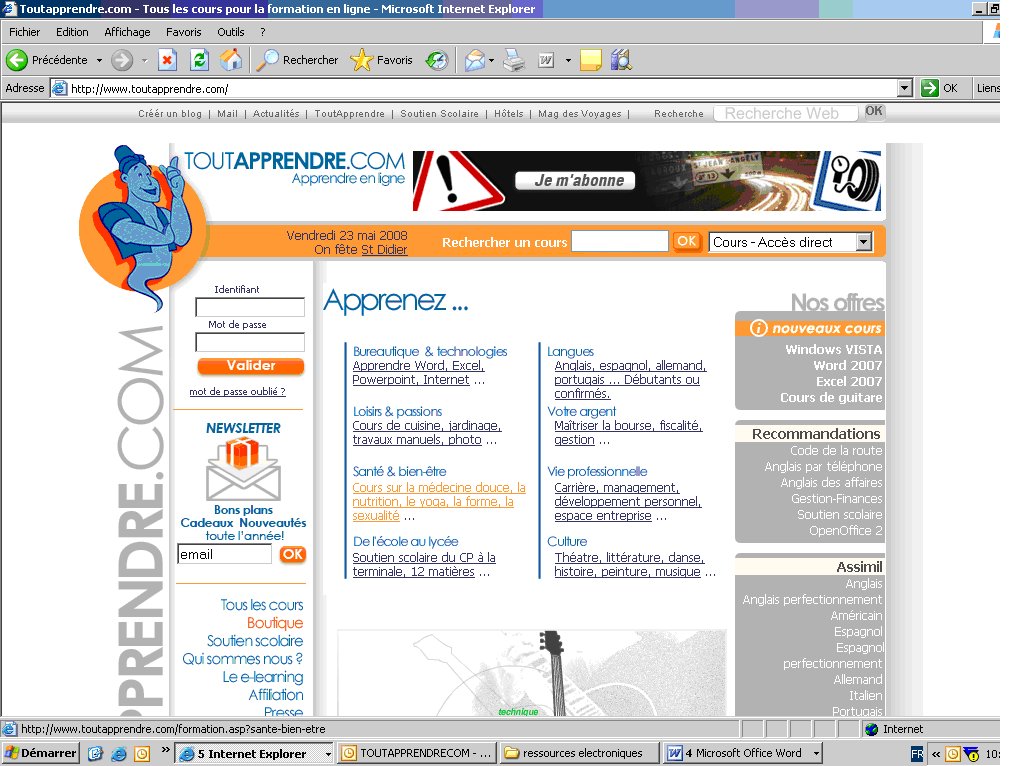Click OK beside Recherche Web box
The width and height of the screenshot is (1024, 766).
874,111
